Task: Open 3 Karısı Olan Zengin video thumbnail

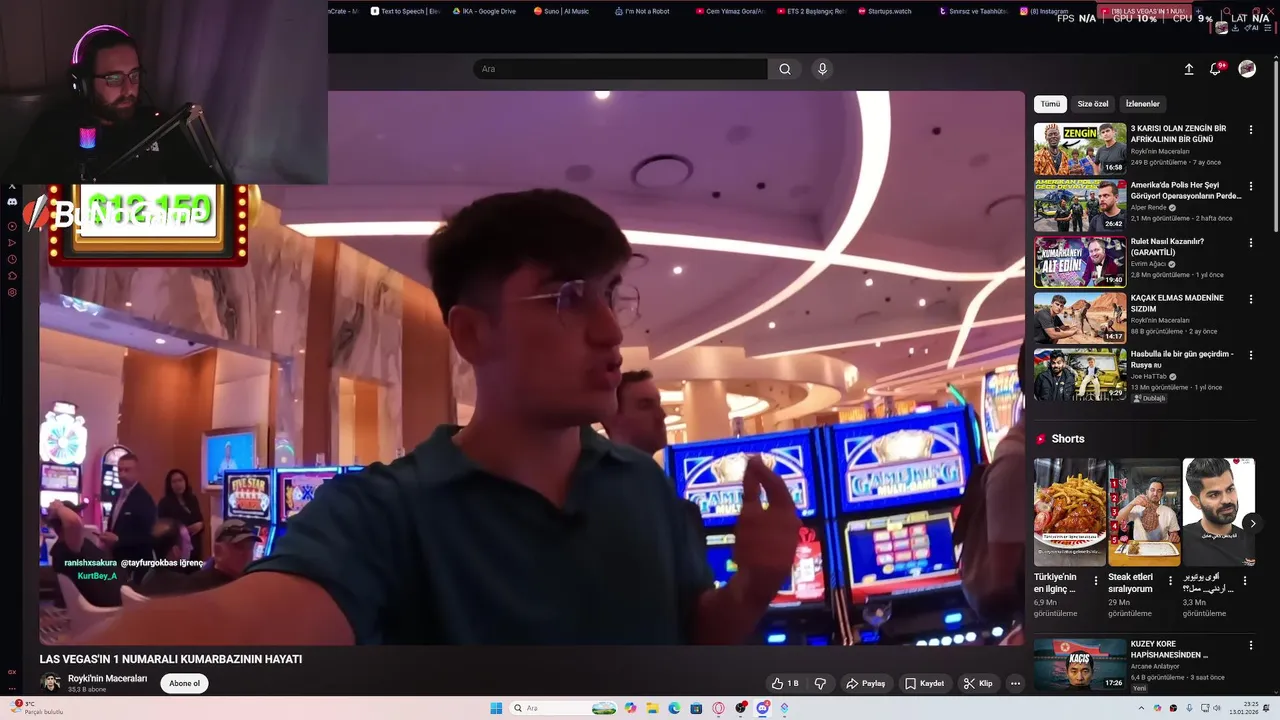Action: point(1080,149)
